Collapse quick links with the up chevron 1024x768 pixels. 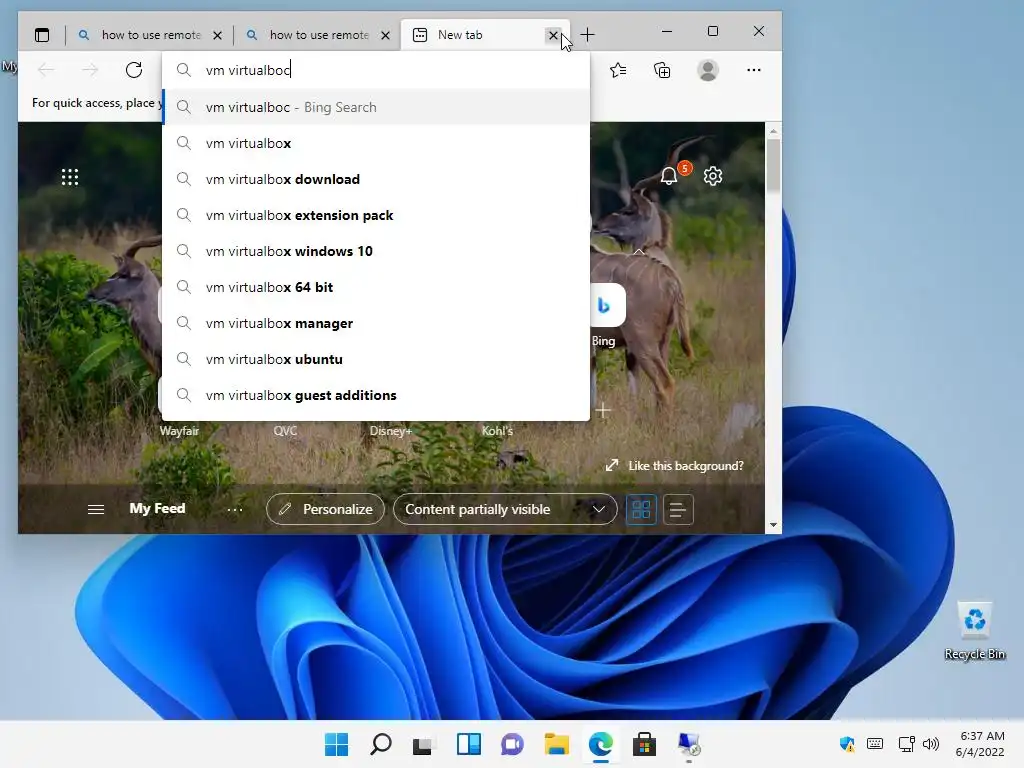[x=639, y=251]
